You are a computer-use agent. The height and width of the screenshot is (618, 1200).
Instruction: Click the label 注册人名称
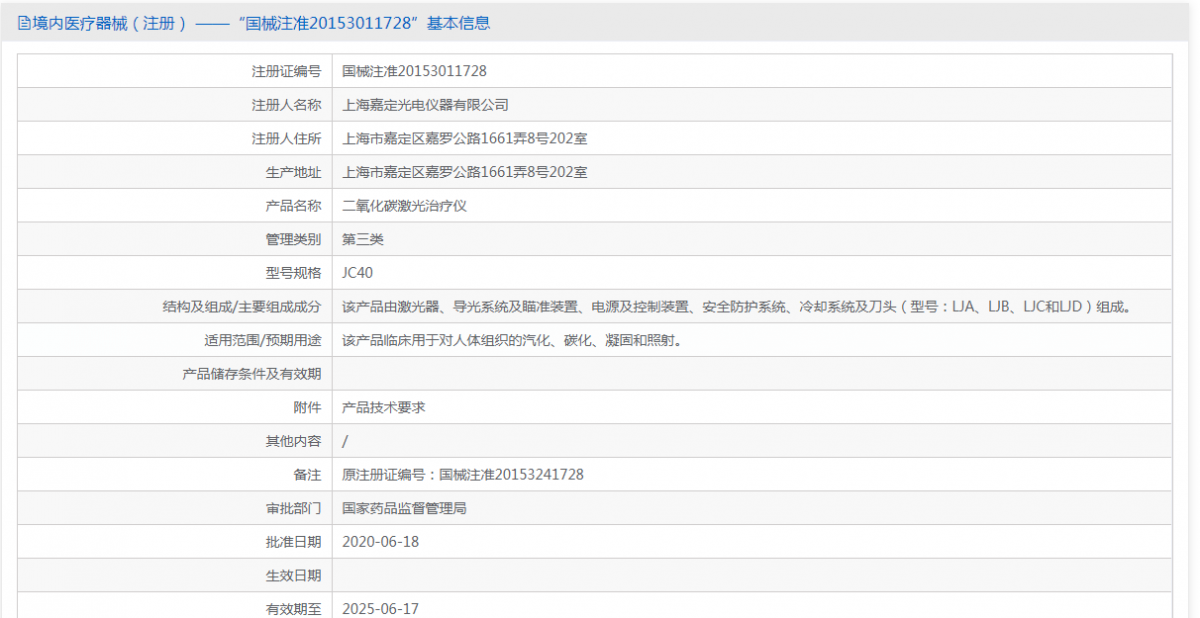286,105
